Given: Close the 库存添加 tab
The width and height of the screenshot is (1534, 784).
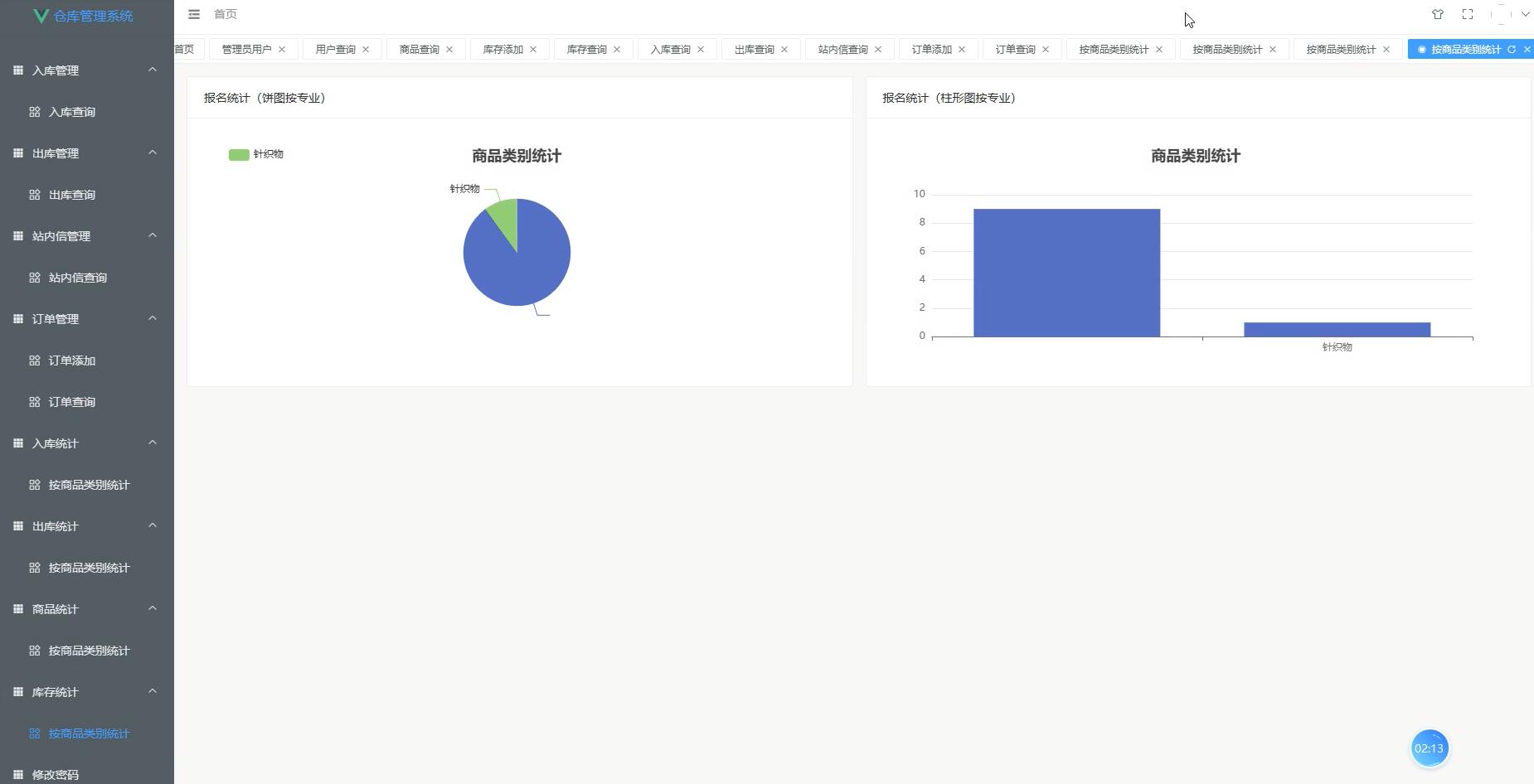Looking at the screenshot, I should coord(534,49).
